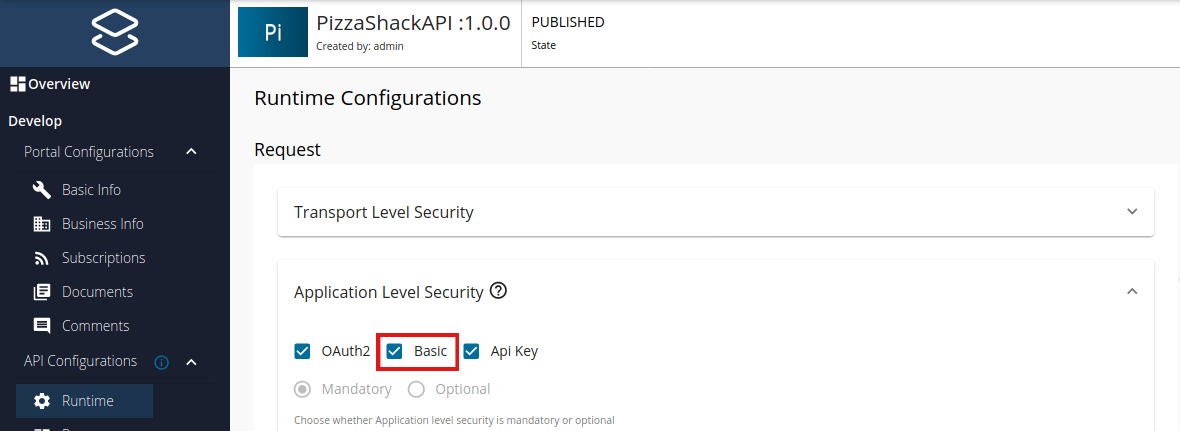Collapse the Application Level Security panel
Viewport: 1180px width, 431px height.
point(1132,292)
